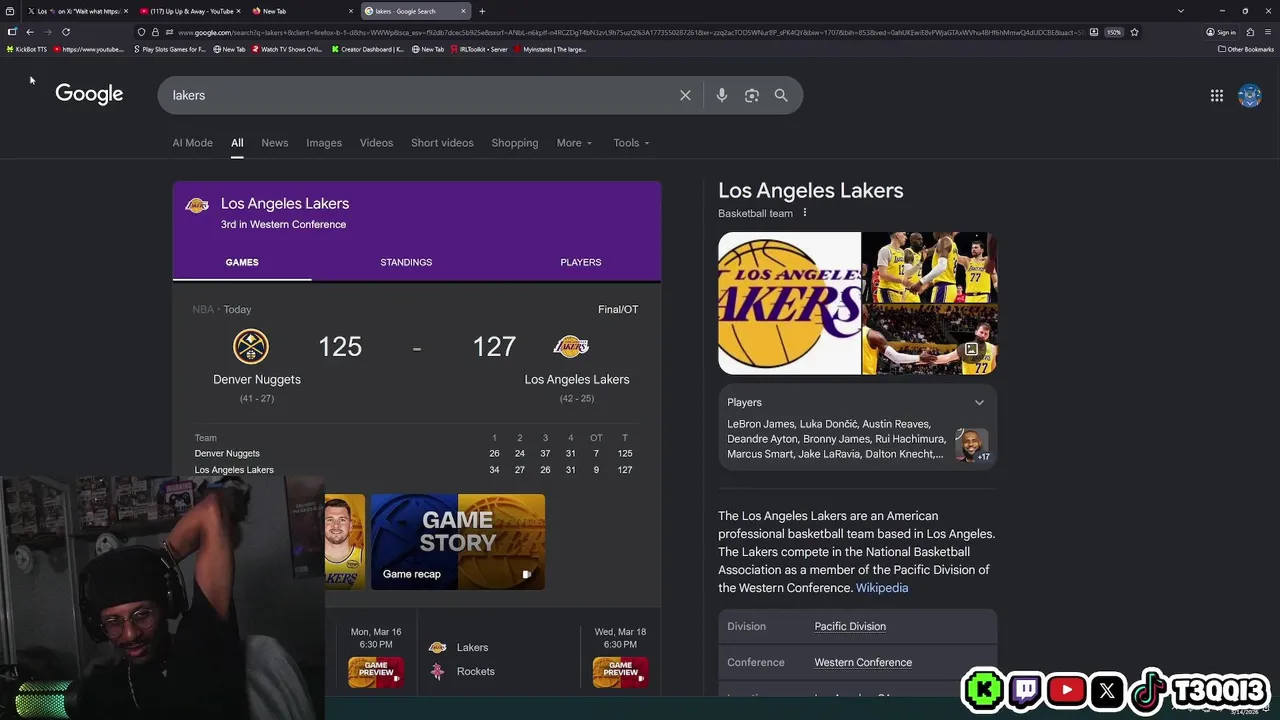Image resolution: width=1280 pixels, height=720 pixels.
Task: Open the PLAYERS tab
Action: pyautogui.click(x=581, y=262)
